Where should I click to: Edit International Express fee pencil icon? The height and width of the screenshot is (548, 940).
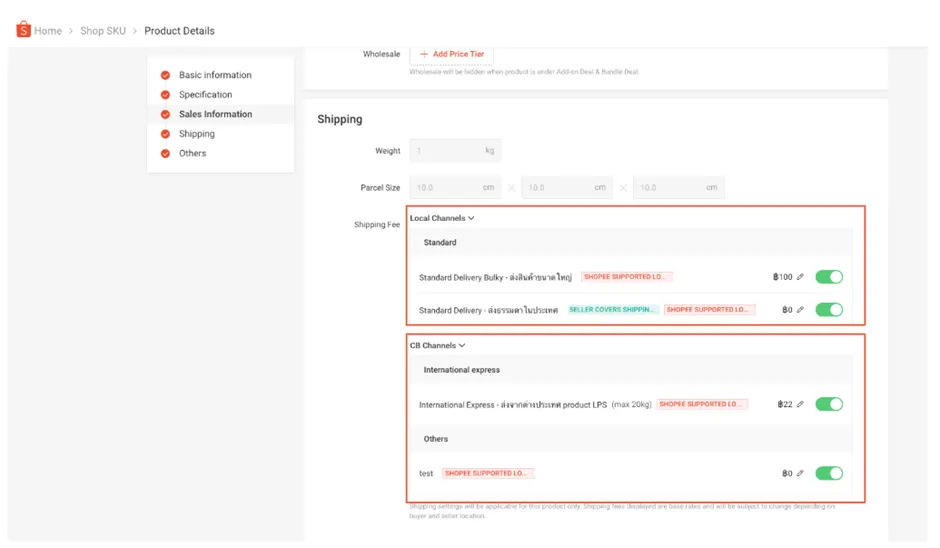tap(800, 405)
